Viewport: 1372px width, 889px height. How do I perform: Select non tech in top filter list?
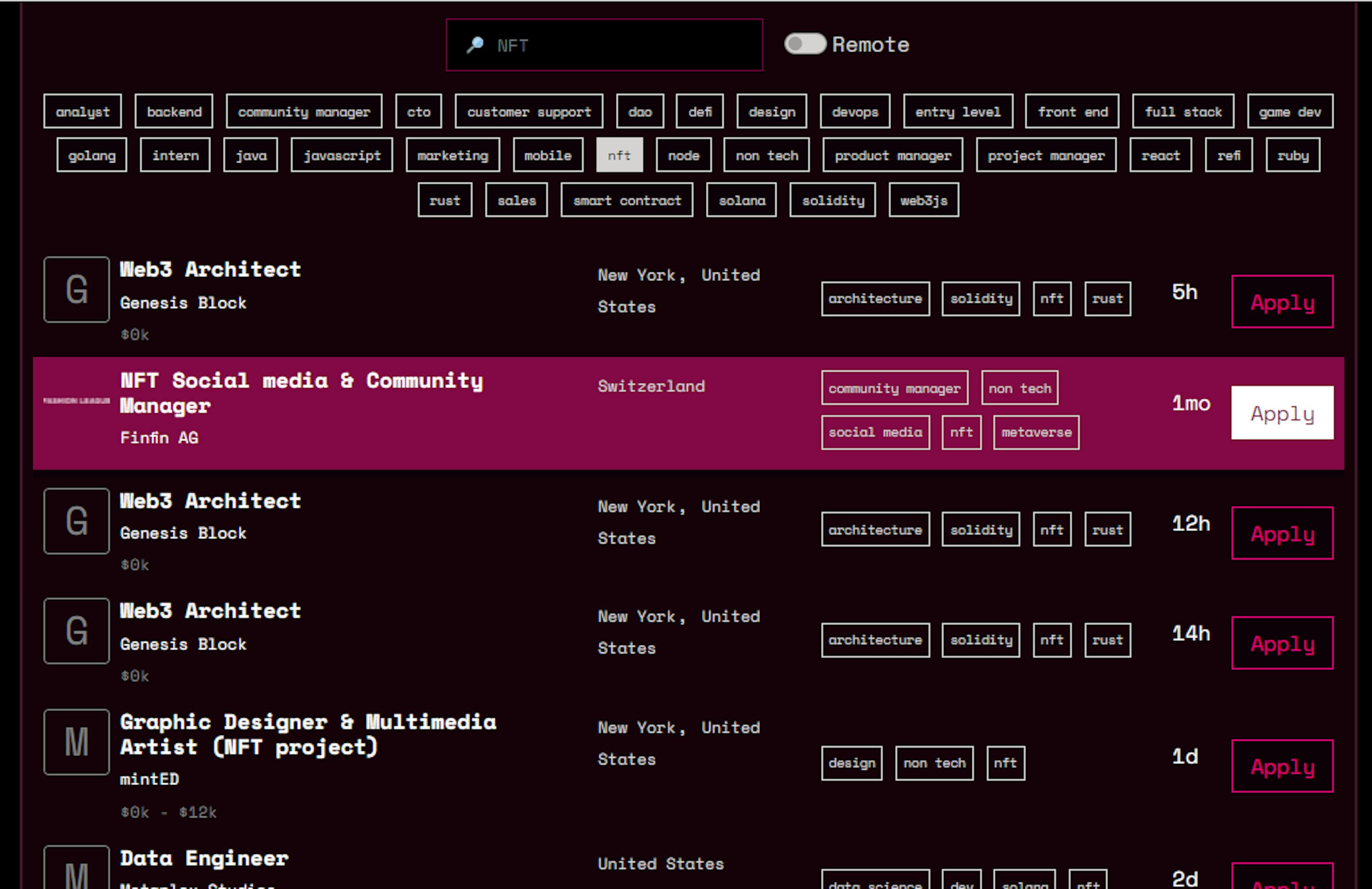coord(767,155)
